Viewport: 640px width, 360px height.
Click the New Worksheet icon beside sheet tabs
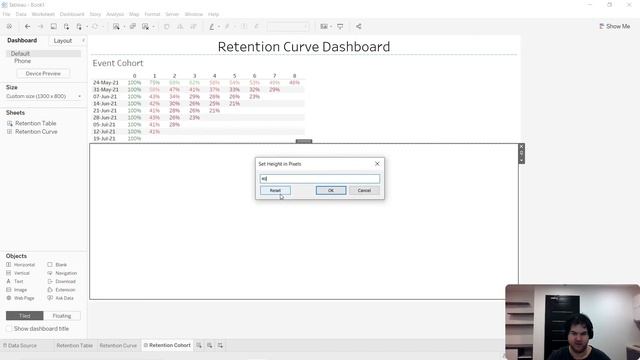point(199,345)
